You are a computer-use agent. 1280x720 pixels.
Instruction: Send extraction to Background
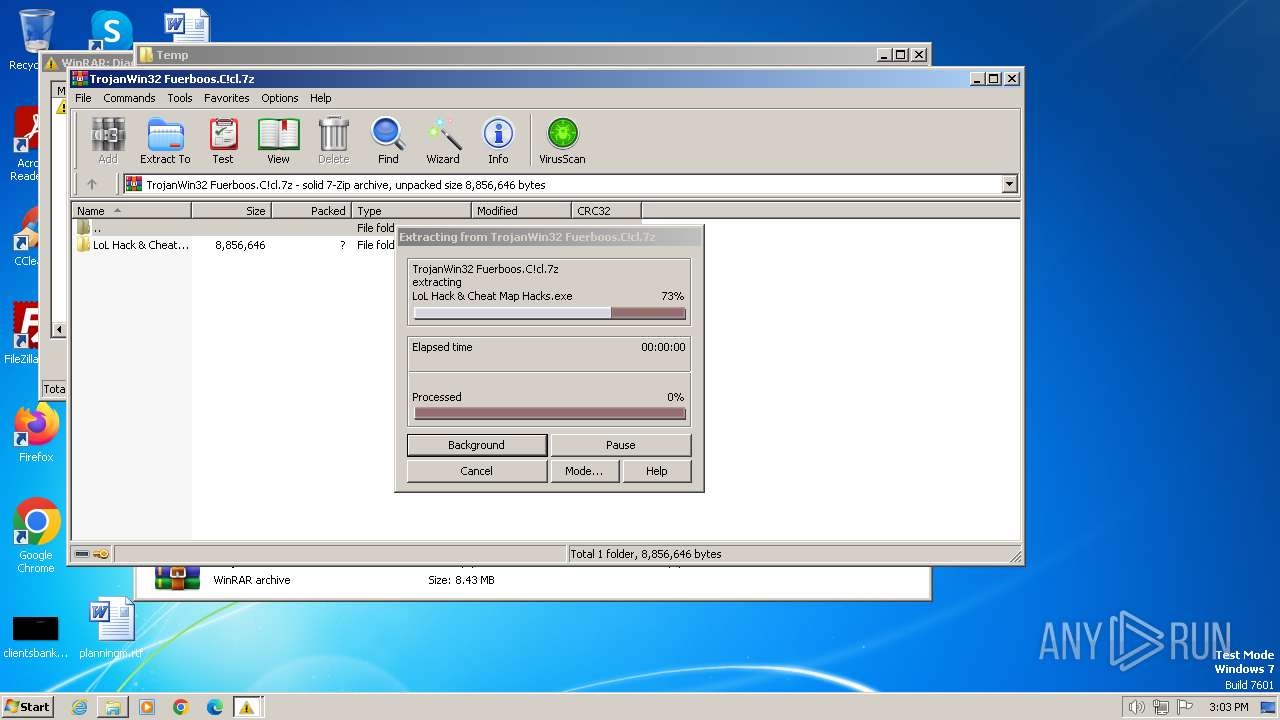click(477, 445)
